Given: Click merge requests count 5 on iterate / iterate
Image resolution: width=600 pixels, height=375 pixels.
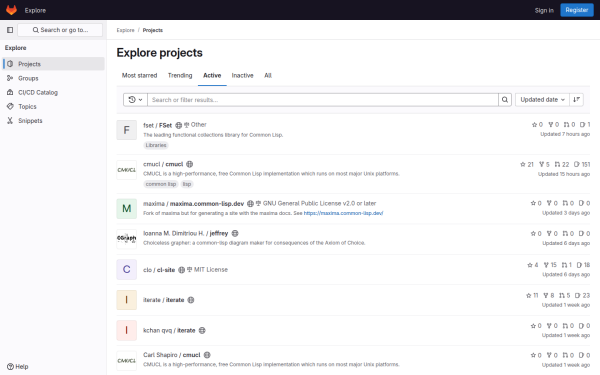Looking at the screenshot, I should (x=564, y=295).
